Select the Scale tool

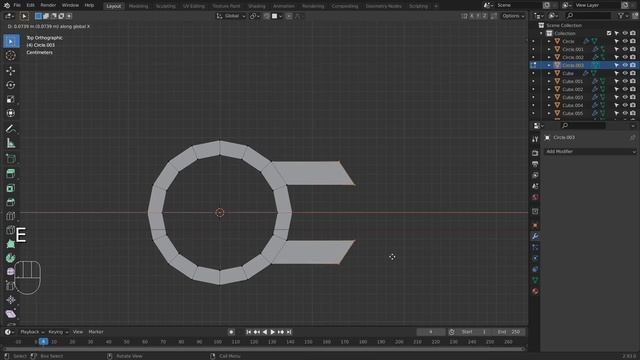(x=11, y=99)
